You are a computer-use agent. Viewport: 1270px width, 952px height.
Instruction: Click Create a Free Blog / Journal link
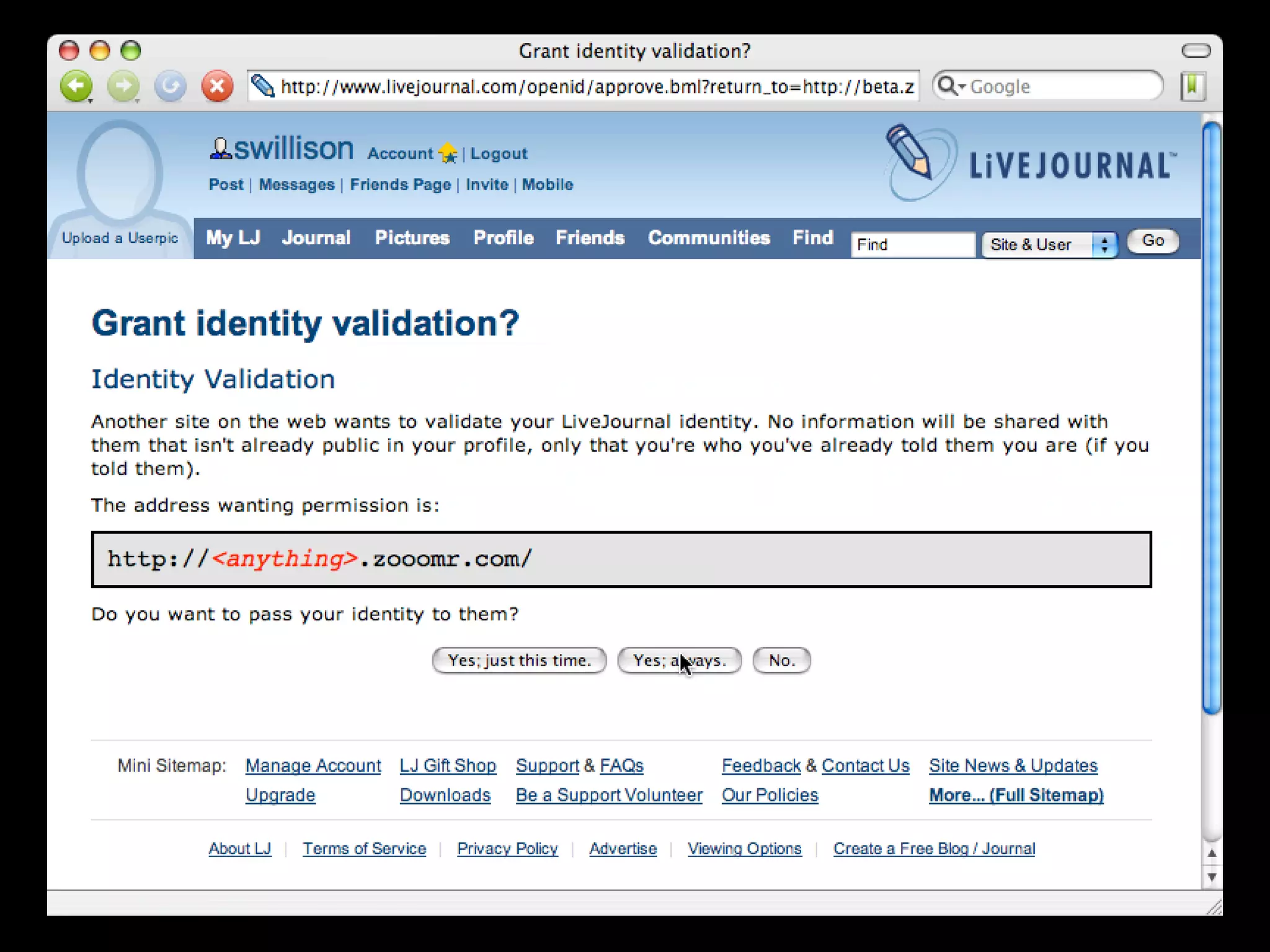point(934,848)
